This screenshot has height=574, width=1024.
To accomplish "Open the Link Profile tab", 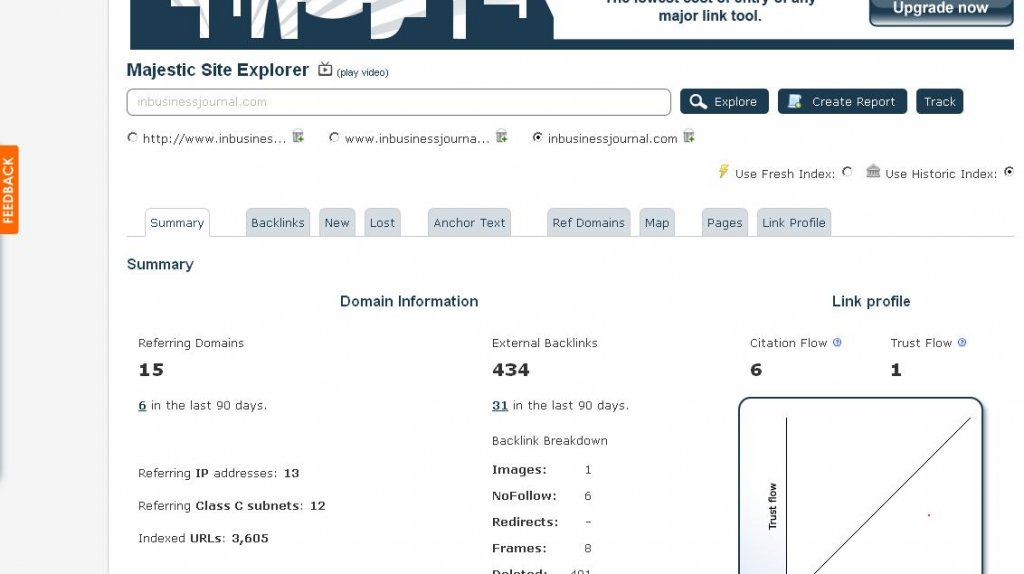I will tap(793, 223).
